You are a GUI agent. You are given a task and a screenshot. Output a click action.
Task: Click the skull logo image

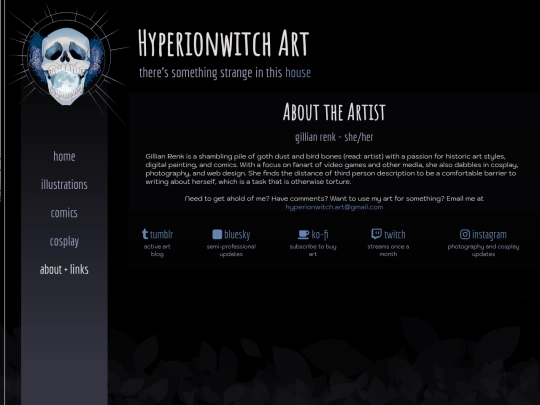pyautogui.click(x=65, y=65)
